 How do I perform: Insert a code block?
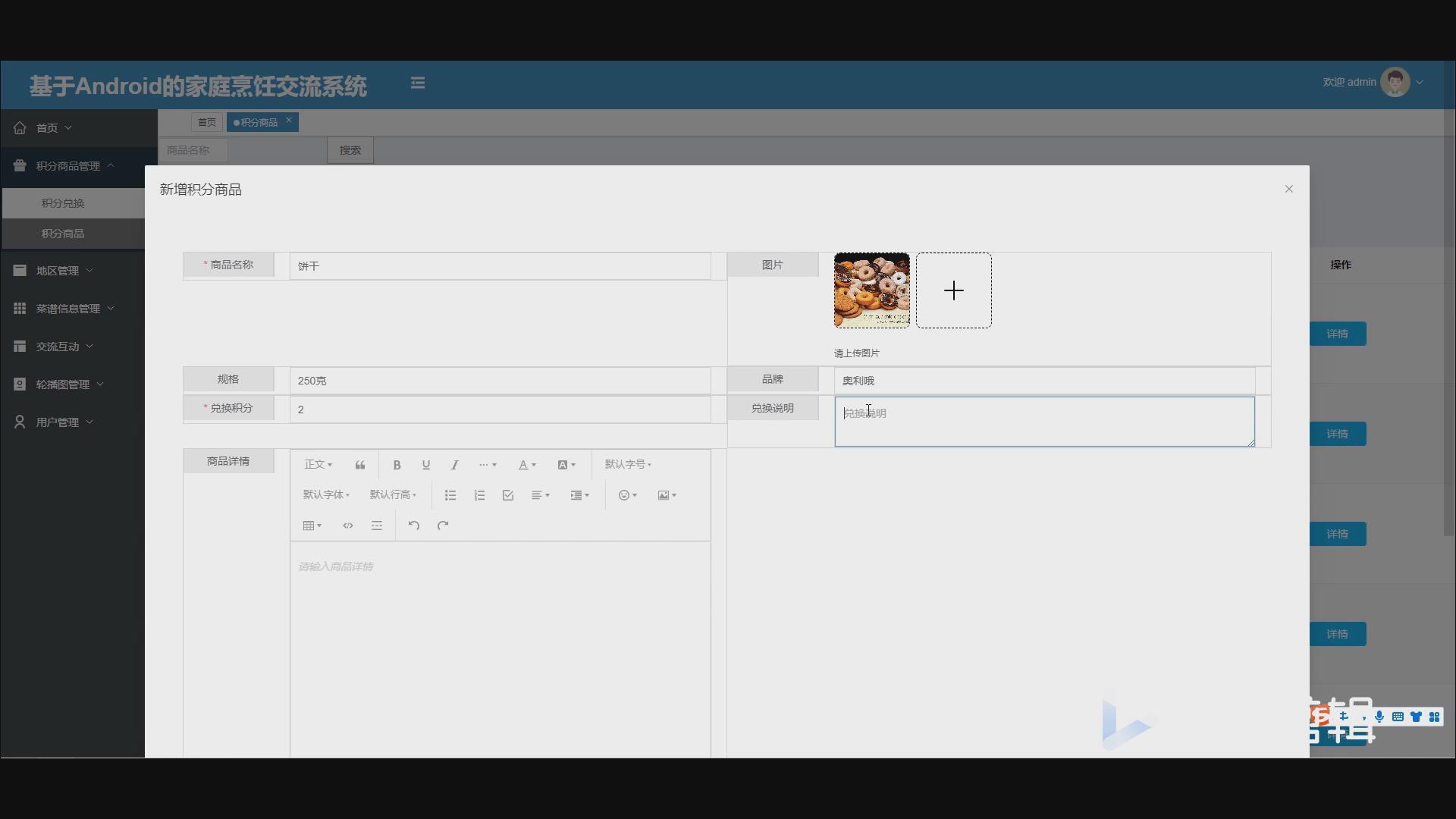pos(348,526)
